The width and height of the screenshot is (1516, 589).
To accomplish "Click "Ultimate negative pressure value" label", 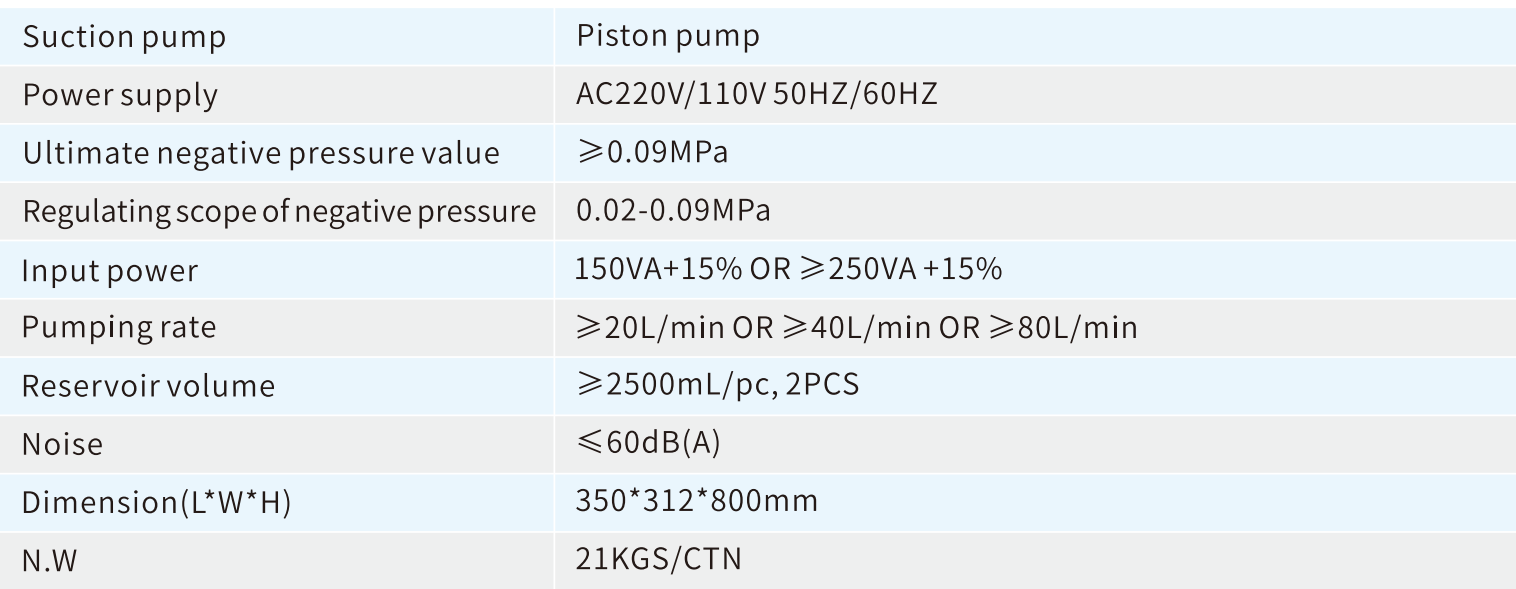I will click(x=260, y=154).
